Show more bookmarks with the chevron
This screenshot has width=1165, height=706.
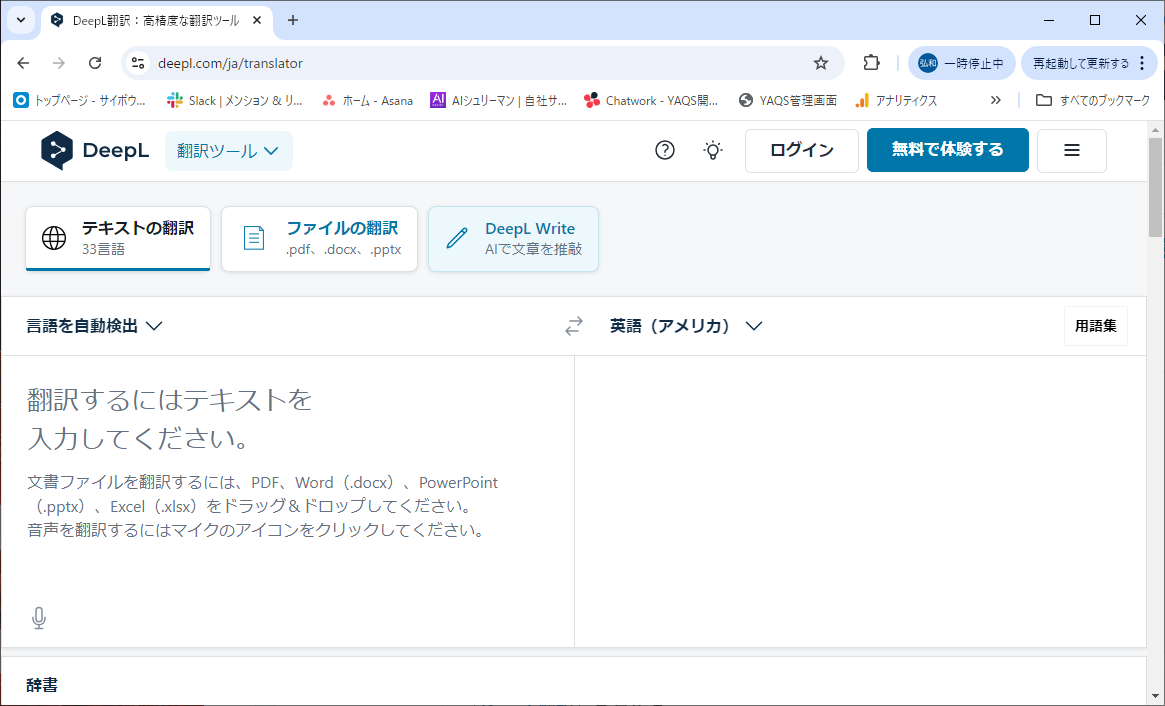(996, 100)
